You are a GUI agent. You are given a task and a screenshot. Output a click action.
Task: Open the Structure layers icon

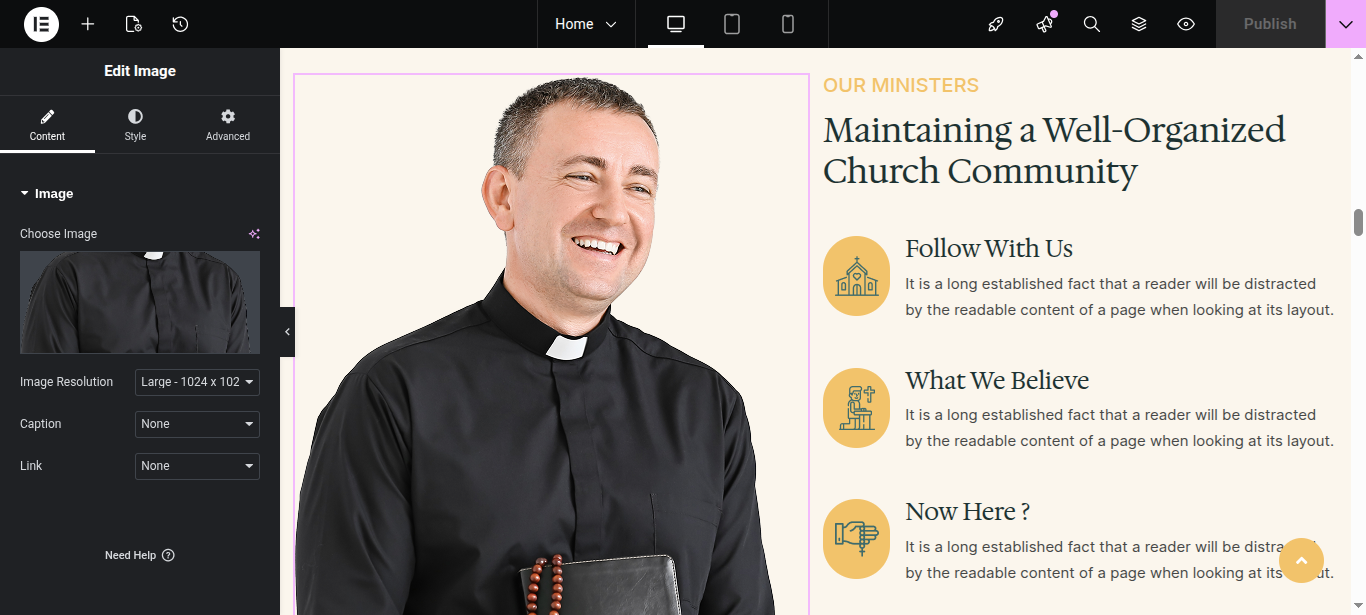(1139, 24)
